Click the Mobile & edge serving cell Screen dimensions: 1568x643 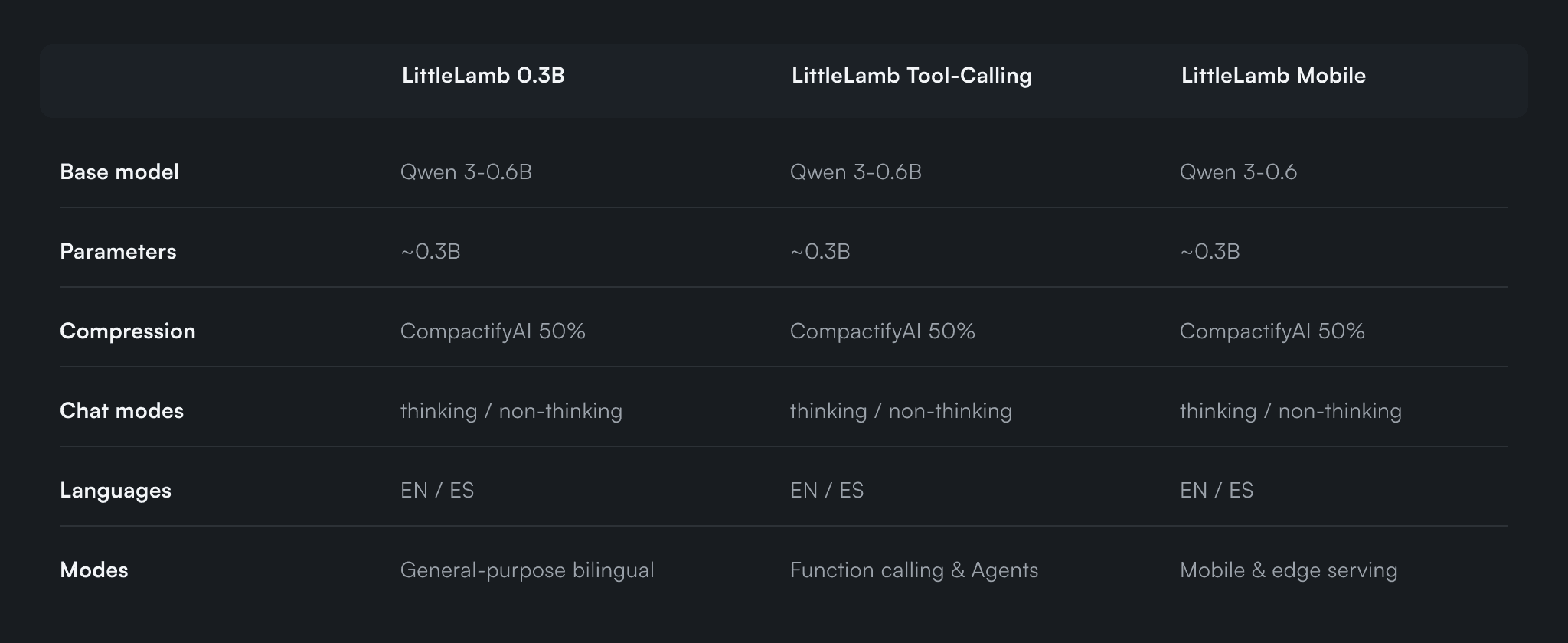coord(1288,570)
